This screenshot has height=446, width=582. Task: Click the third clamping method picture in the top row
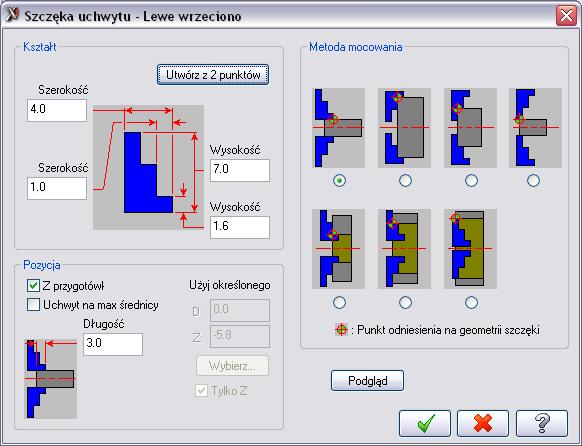pos(470,128)
